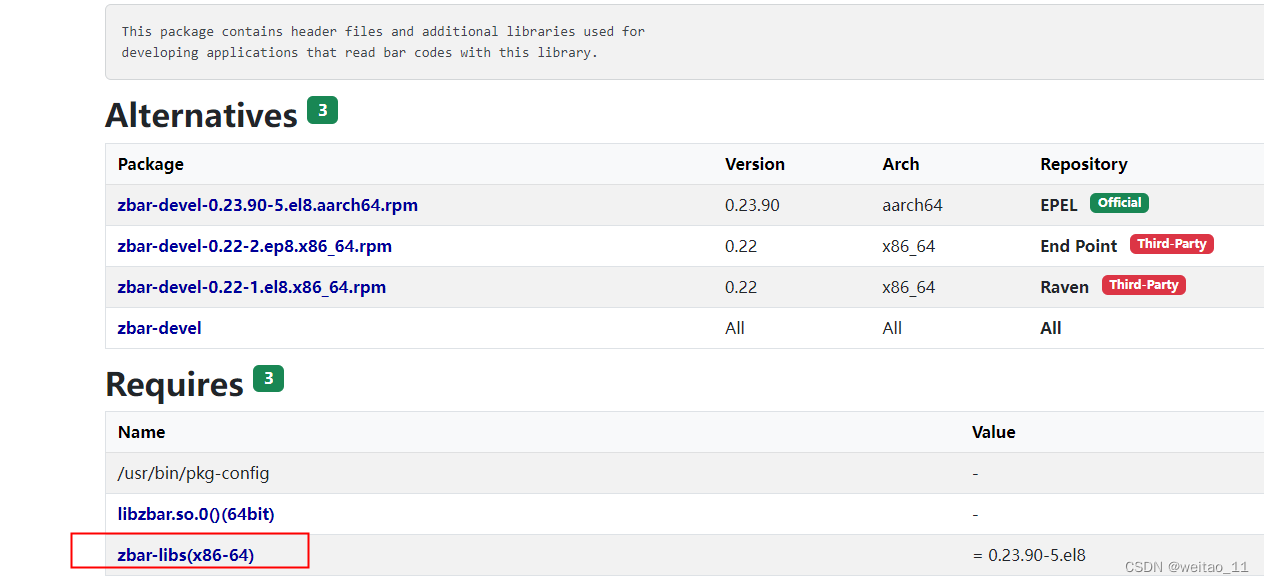Viewport: 1264px width, 583px height.
Task: Open the zbar-devel-0.22-2.ep8.x86_64.rpm package link
Action: [254, 246]
